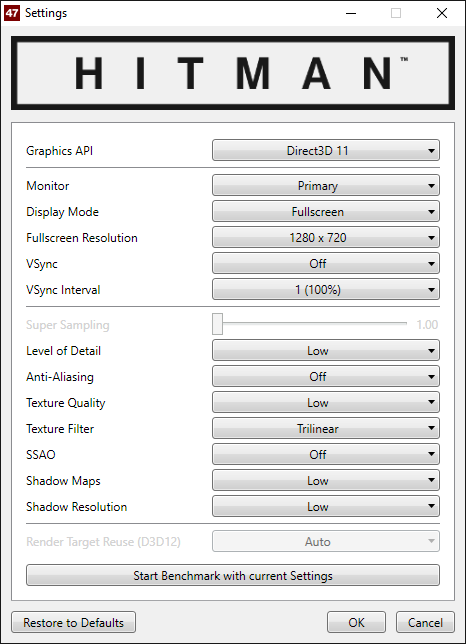Image resolution: width=466 pixels, height=644 pixels.
Task: Click the Super Sampling slider handle
Action: (218, 324)
